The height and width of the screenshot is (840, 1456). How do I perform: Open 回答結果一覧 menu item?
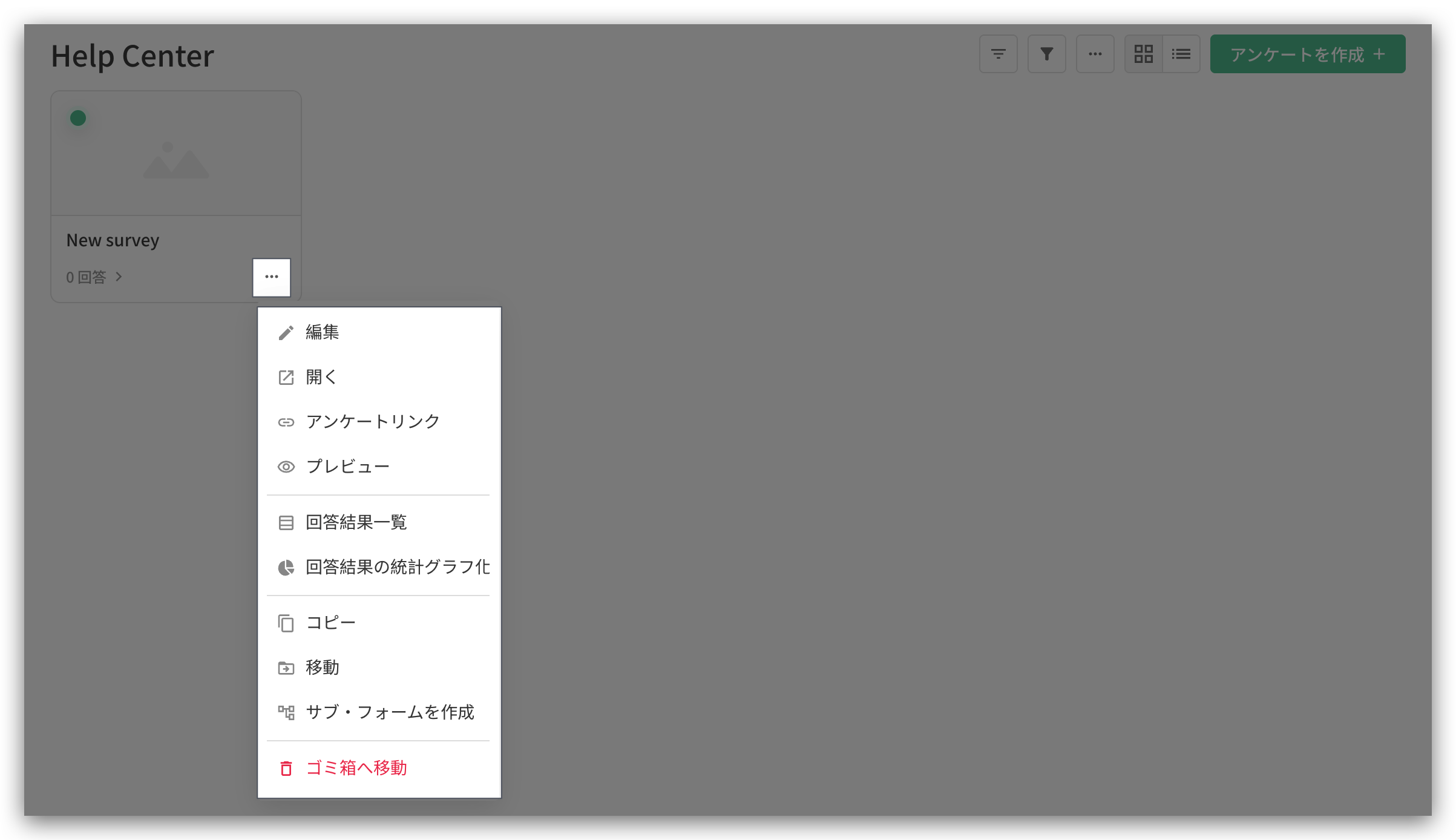[379, 522]
